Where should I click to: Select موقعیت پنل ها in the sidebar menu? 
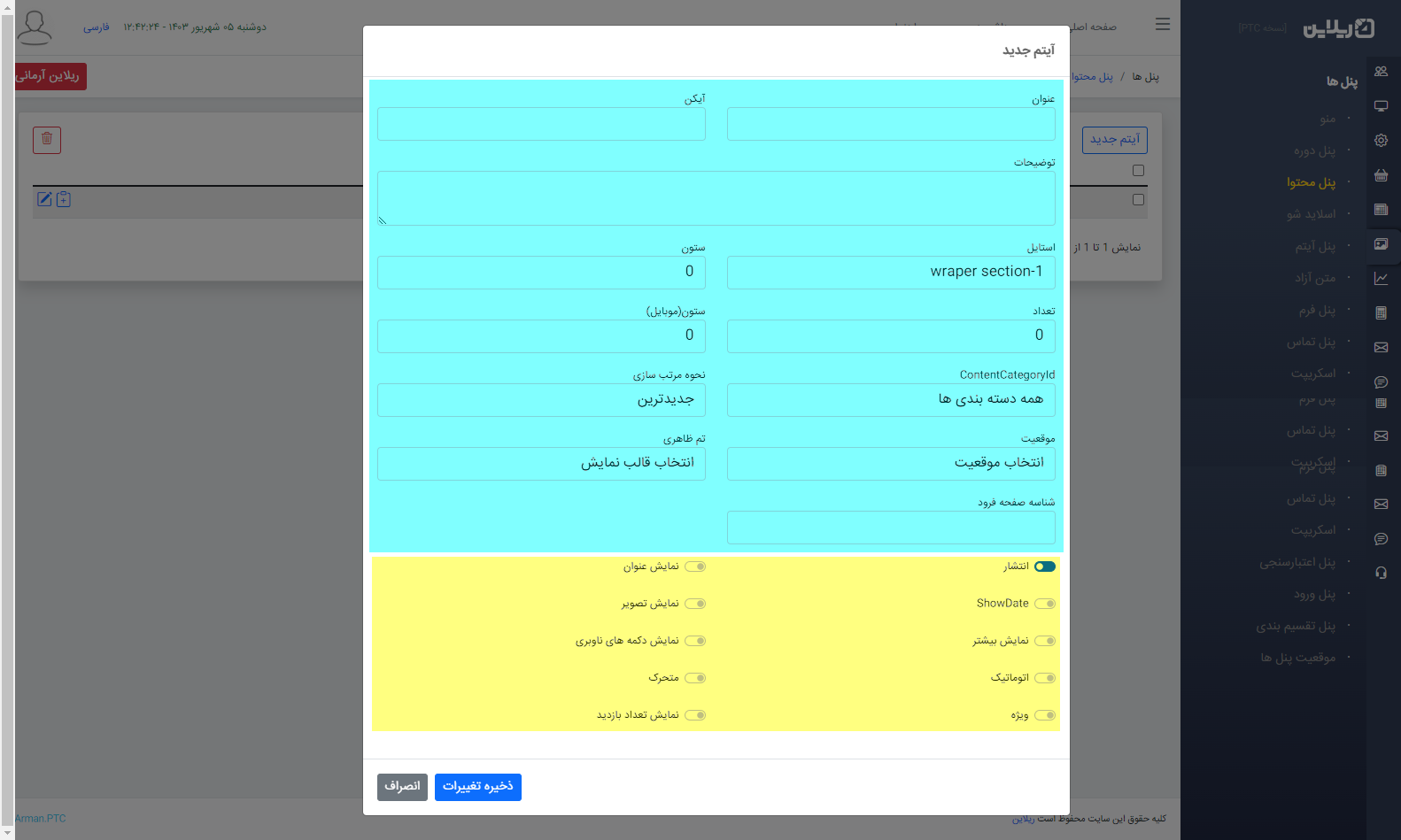pos(1298,658)
